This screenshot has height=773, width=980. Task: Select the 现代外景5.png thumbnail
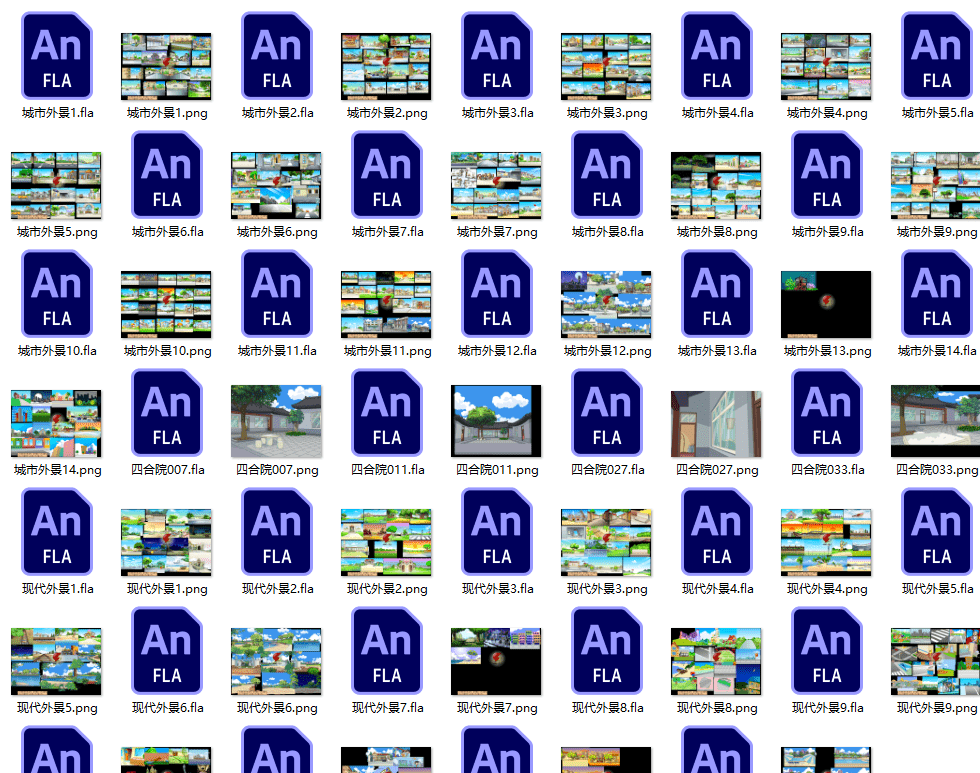click(x=56, y=661)
